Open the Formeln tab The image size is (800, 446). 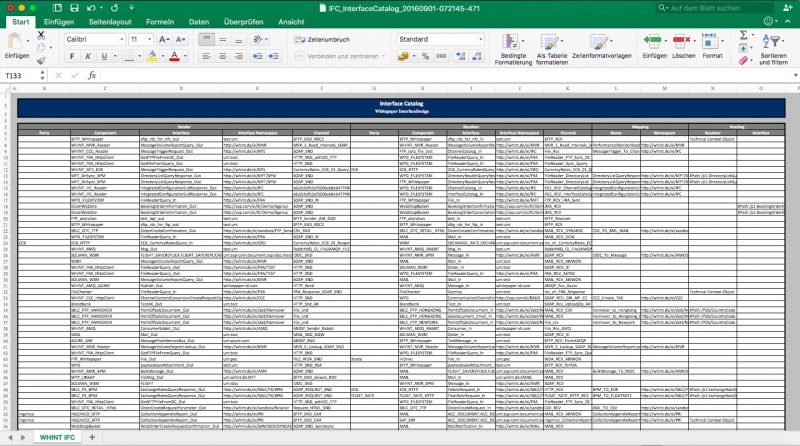pyautogui.click(x=160, y=22)
